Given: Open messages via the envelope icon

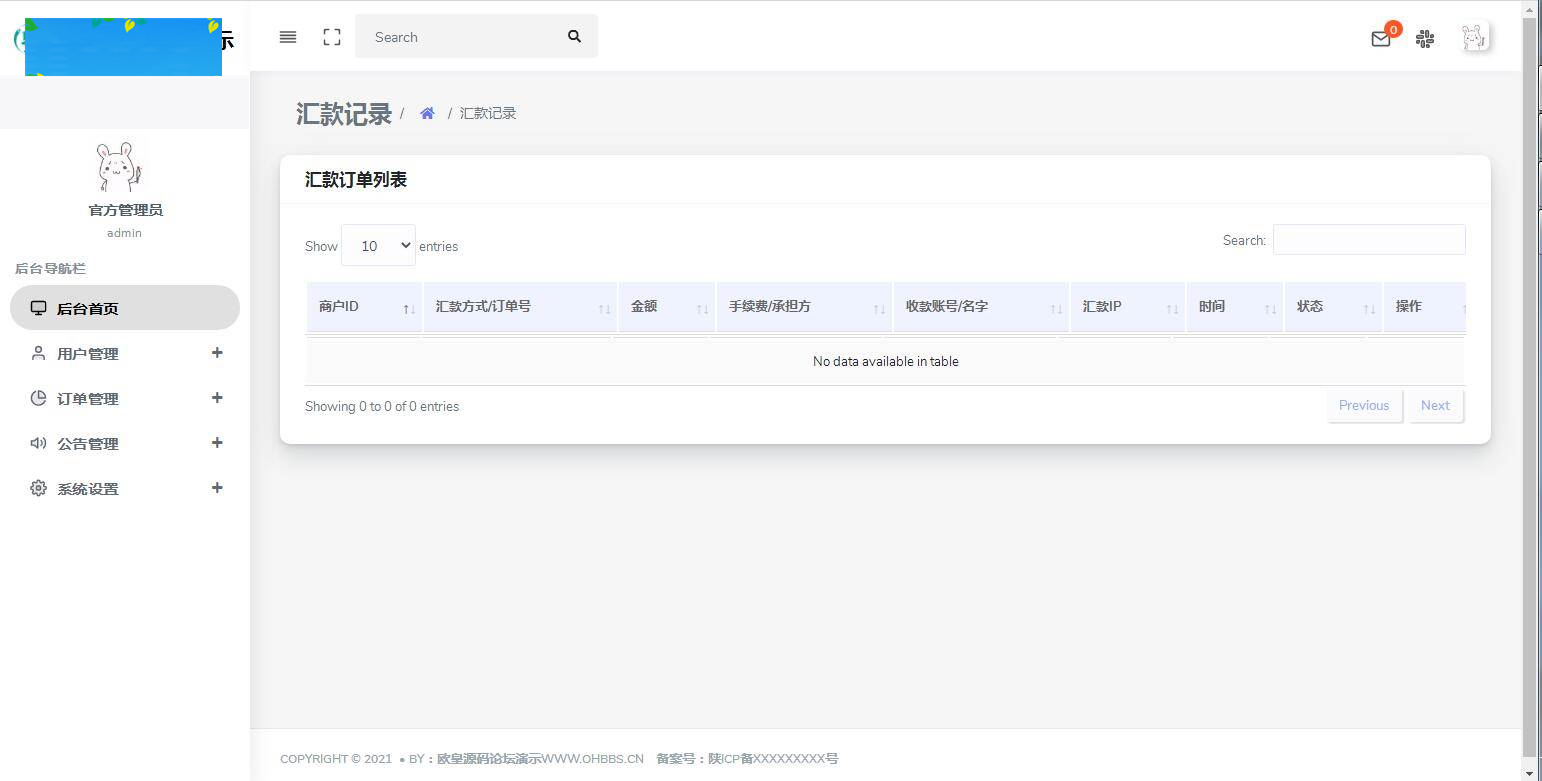Looking at the screenshot, I should 1380,38.
